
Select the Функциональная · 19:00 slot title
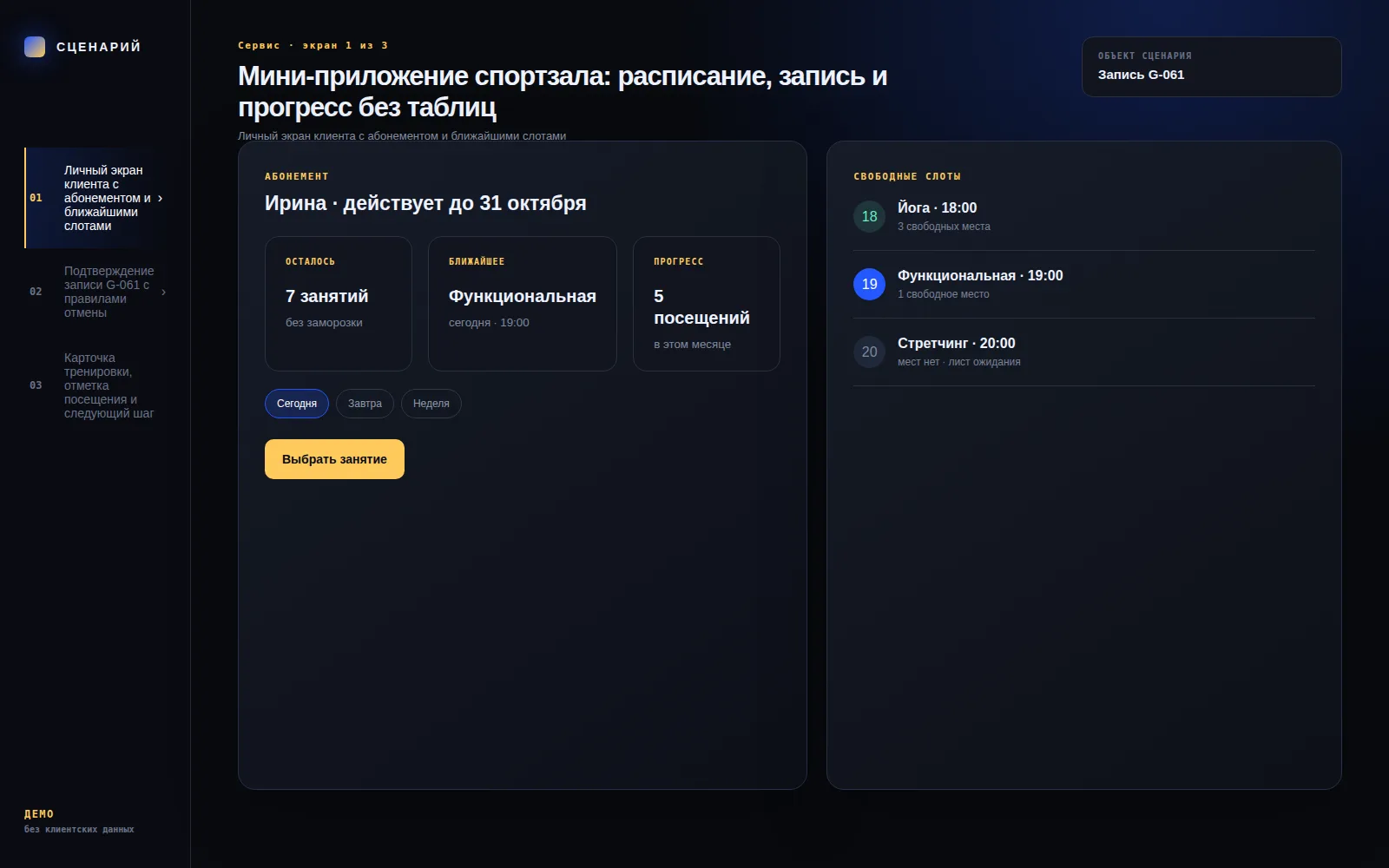980,275
